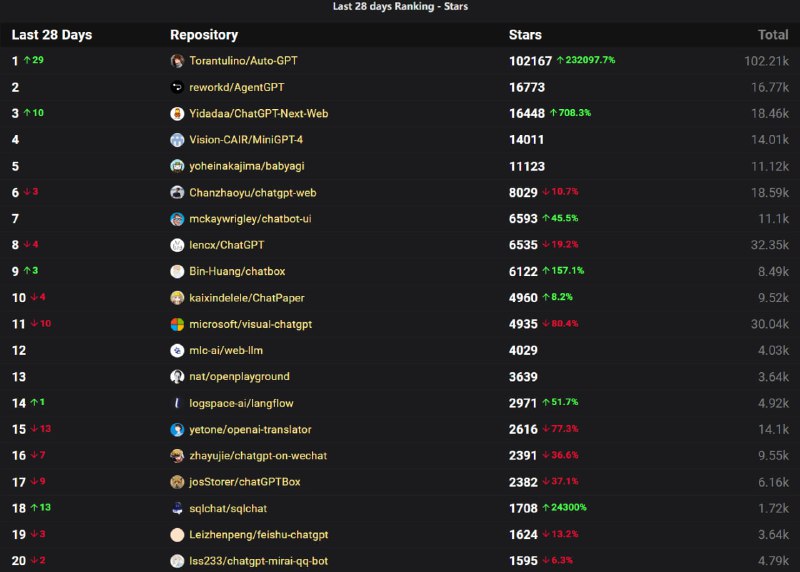Open the nat/openplayground repository link
Viewport: 800px width, 572px height.
(239, 377)
